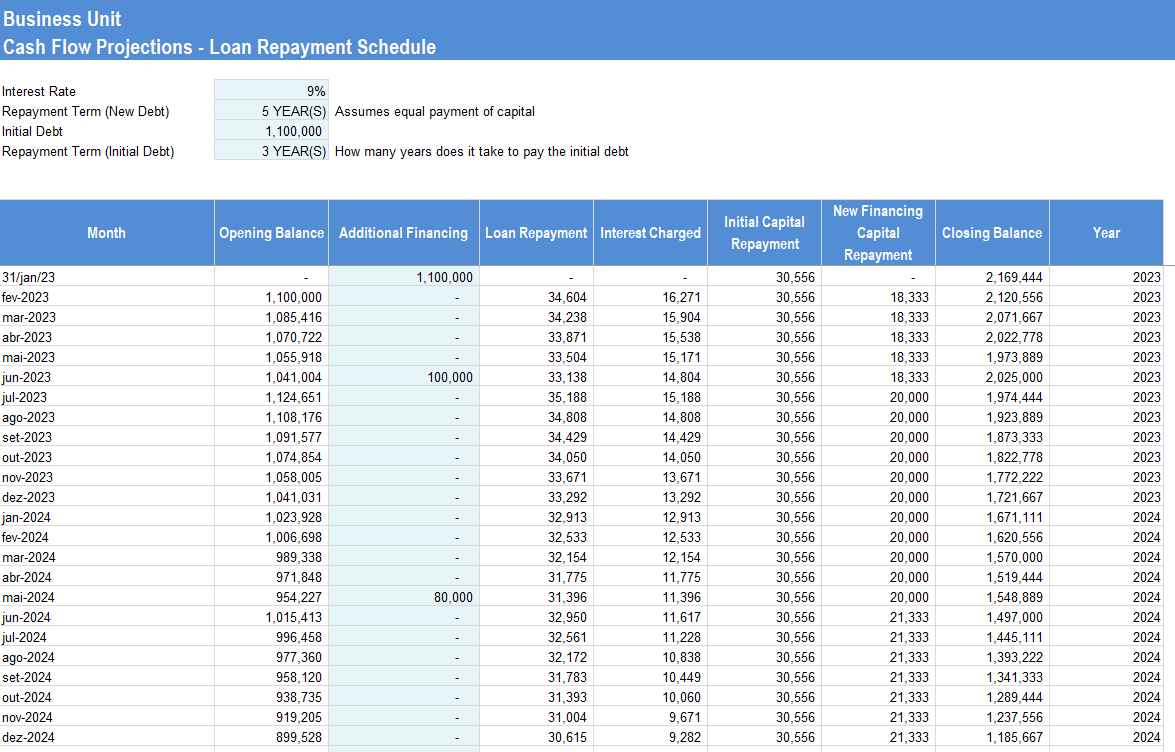Click the Loan Repayment column header
The height and width of the screenshot is (752, 1175).
[536, 232]
